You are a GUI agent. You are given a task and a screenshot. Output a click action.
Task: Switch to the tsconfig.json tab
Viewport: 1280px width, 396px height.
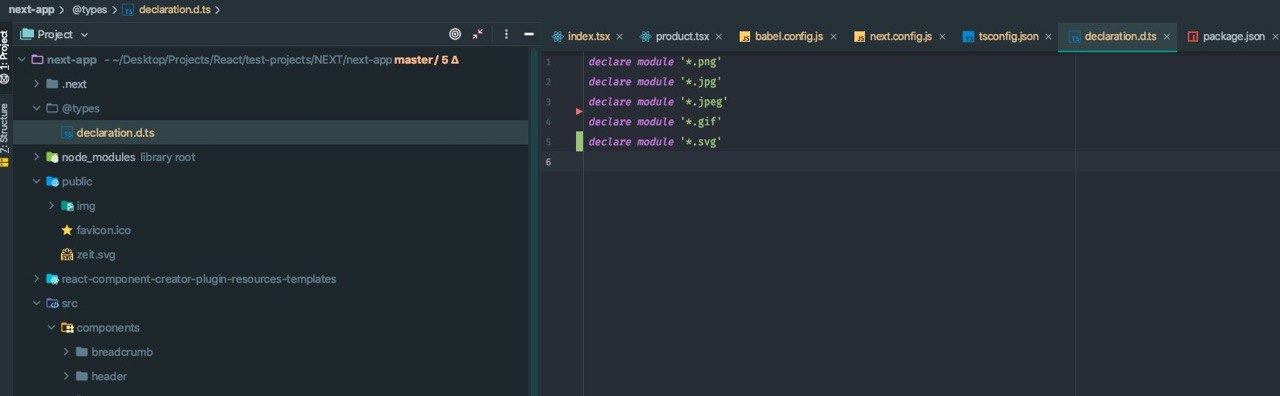click(999, 36)
